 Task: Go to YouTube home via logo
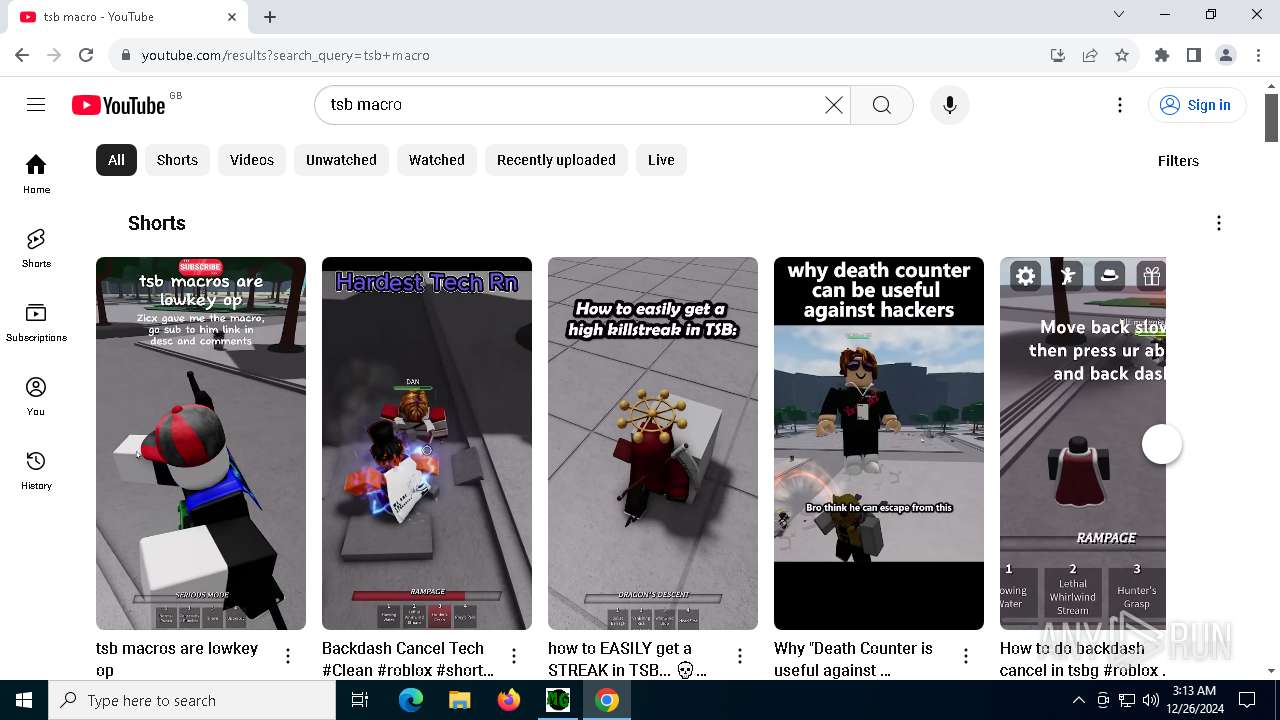pyautogui.click(x=118, y=105)
